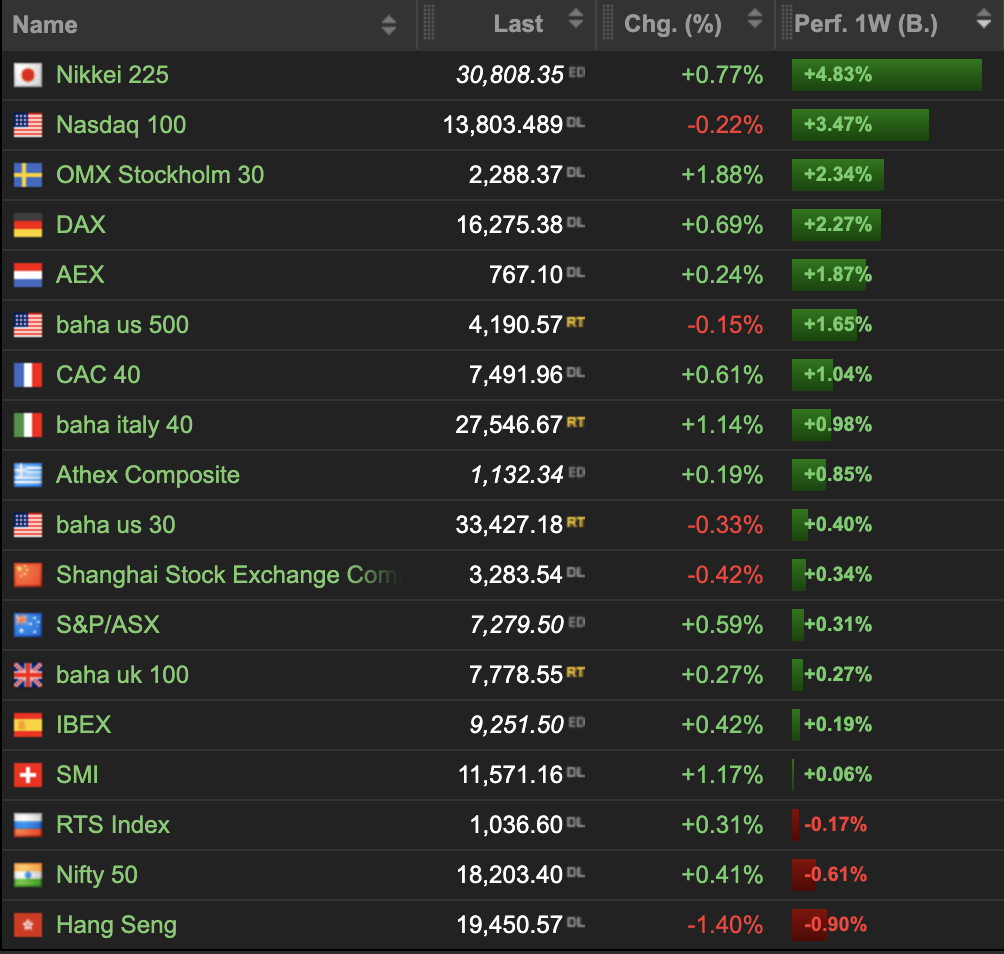The width and height of the screenshot is (1004, 954).
Task: Click the last value 767.10
Action: pos(526,275)
